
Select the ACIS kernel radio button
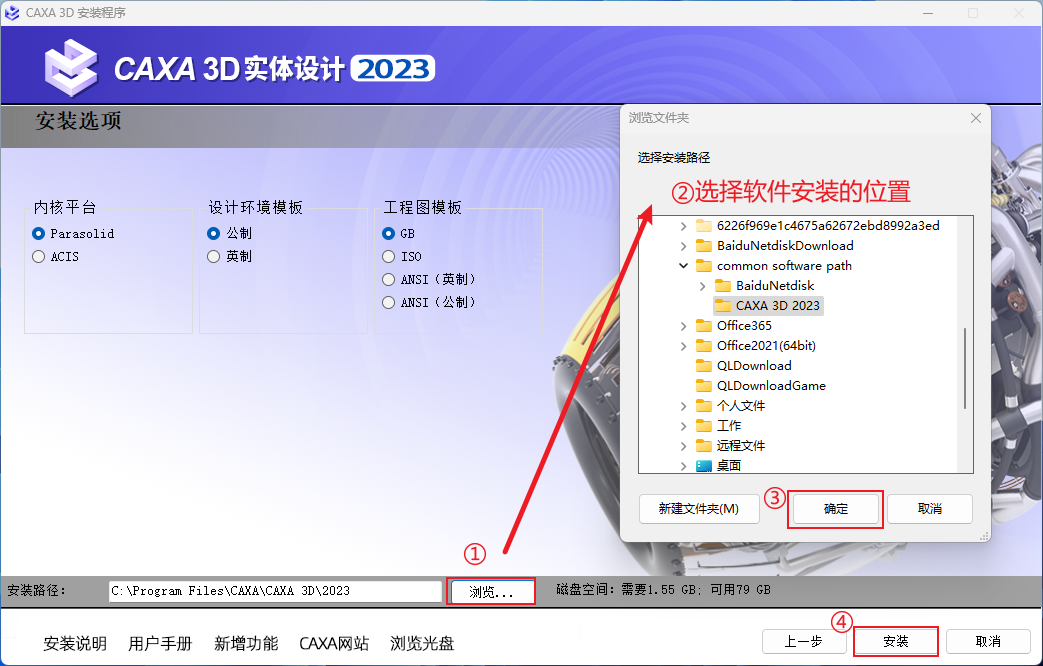click(x=39, y=257)
